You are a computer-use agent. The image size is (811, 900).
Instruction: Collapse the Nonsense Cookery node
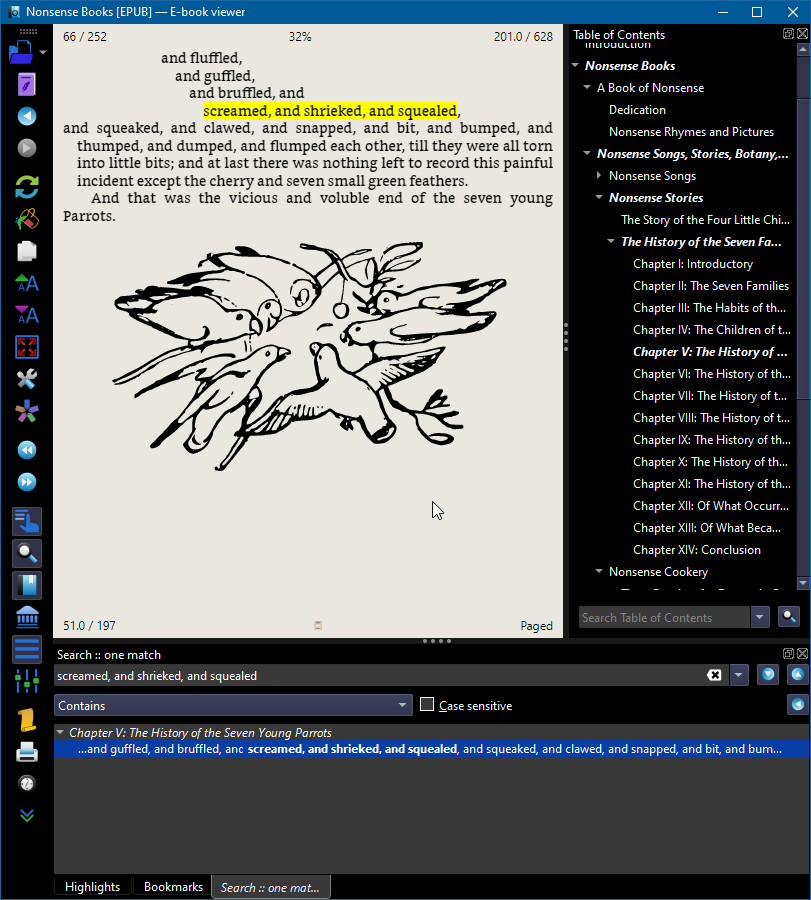[x=599, y=571]
